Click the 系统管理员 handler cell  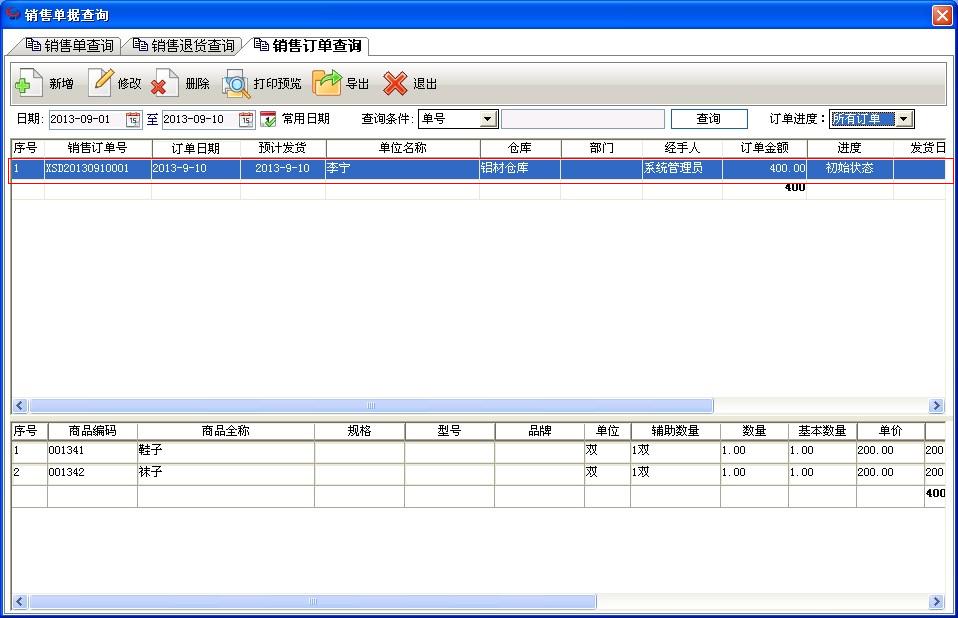[682, 169]
